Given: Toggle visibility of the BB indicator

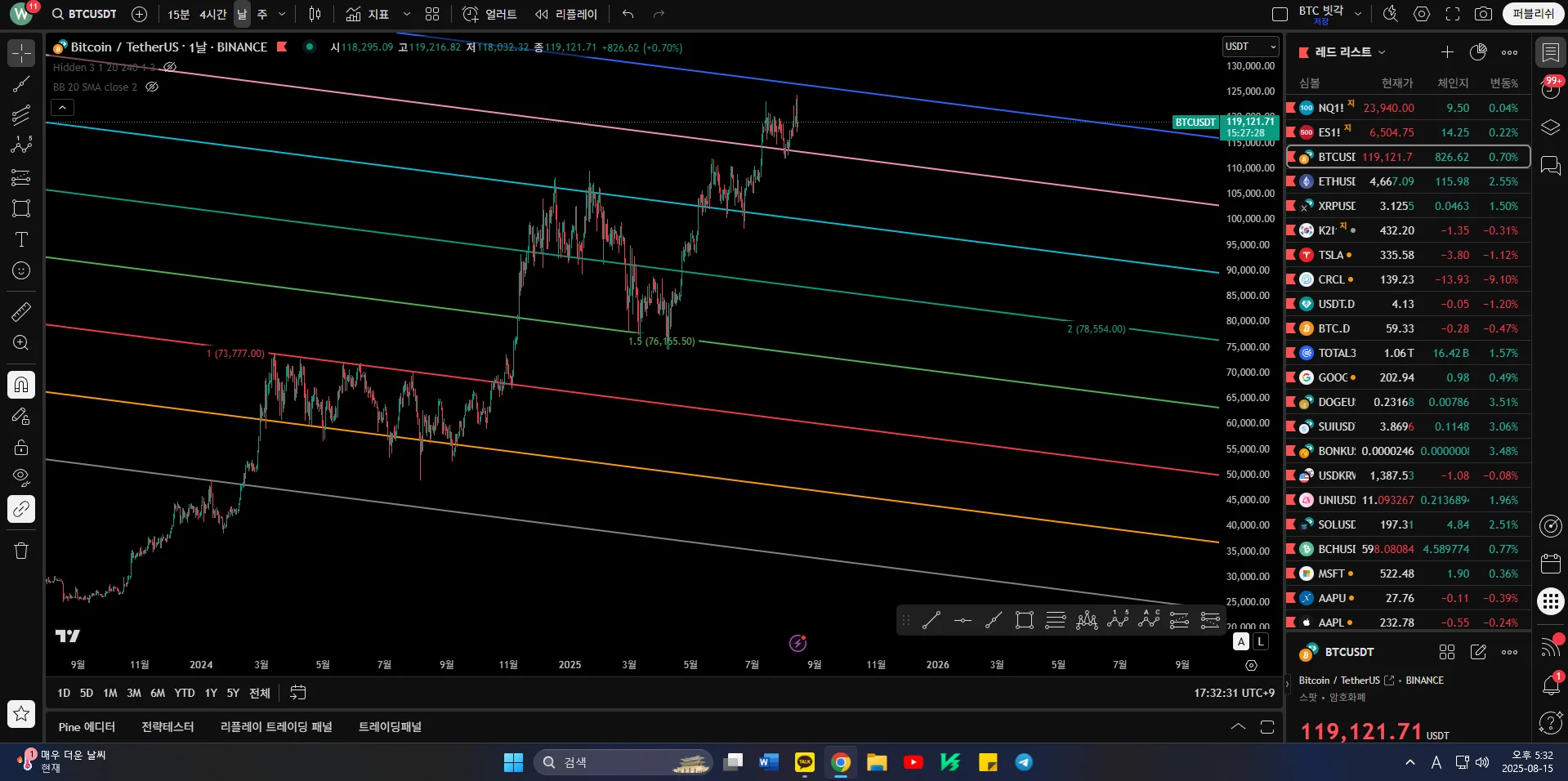Looking at the screenshot, I should pos(152,87).
